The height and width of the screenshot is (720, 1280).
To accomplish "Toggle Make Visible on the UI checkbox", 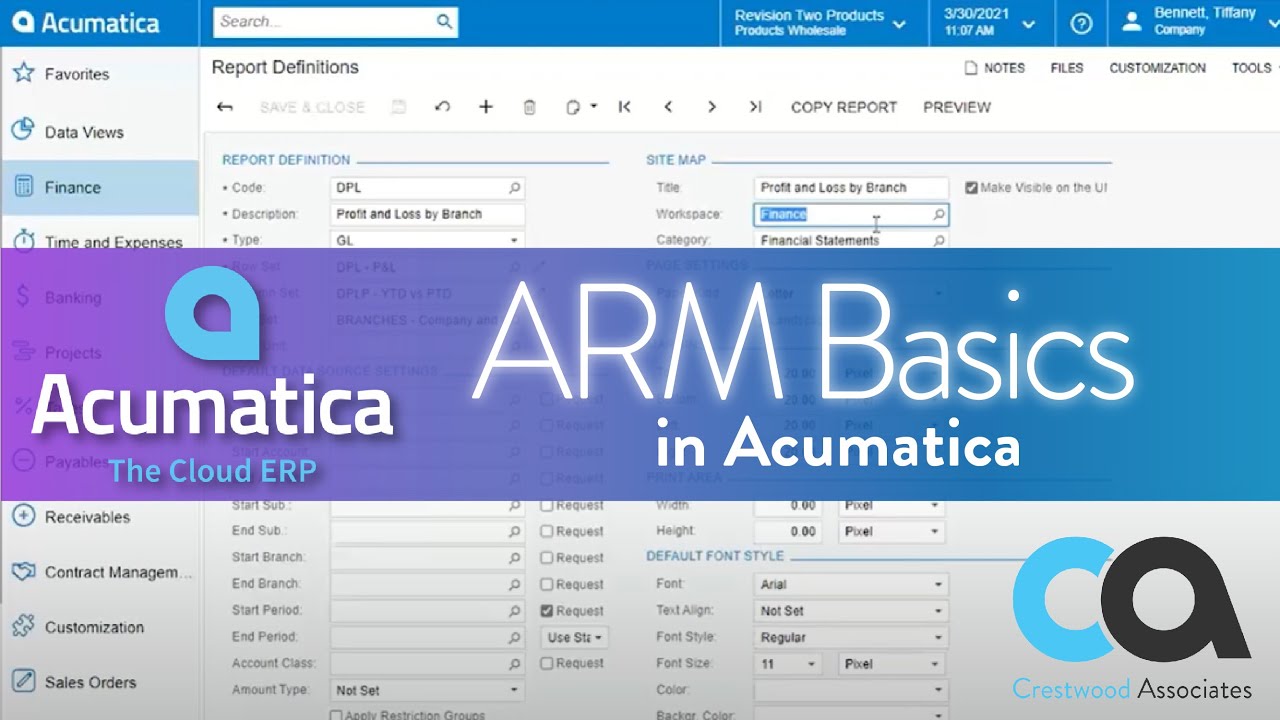I will 971,187.
